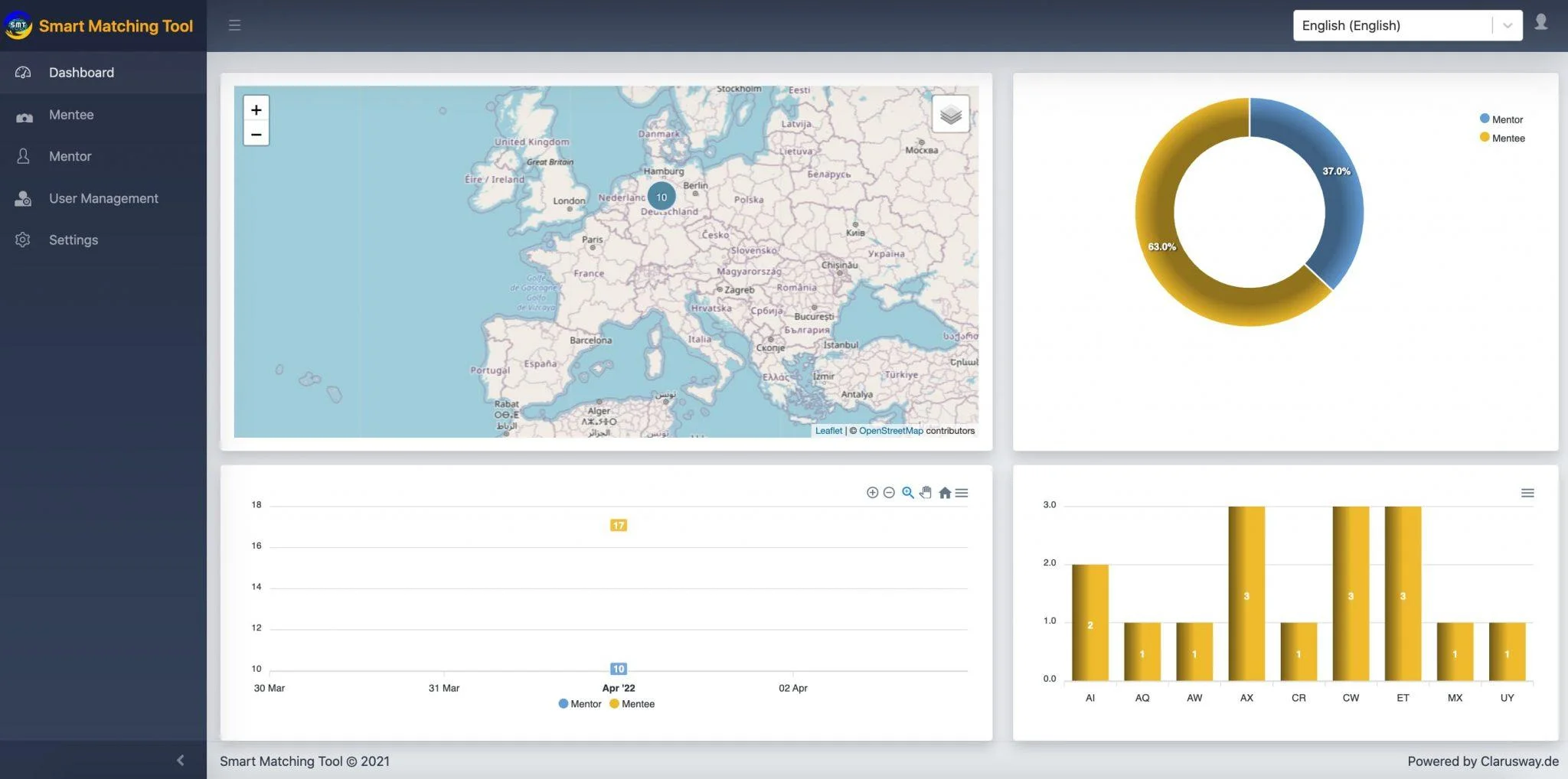Go to User Management in sidebar
The height and width of the screenshot is (779, 1568).
click(103, 198)
